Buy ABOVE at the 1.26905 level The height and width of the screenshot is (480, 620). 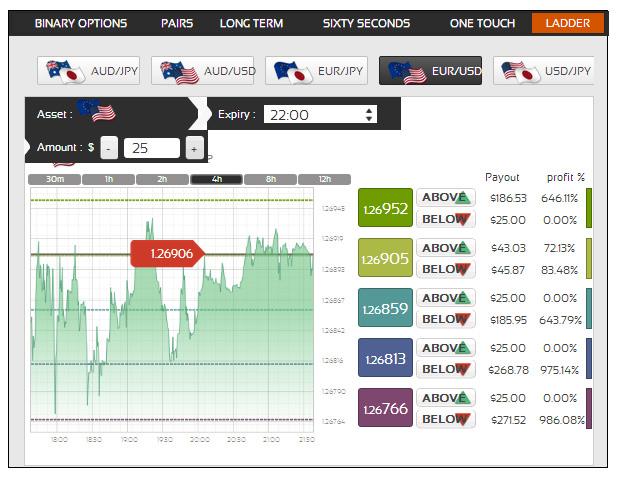[446, 248]
